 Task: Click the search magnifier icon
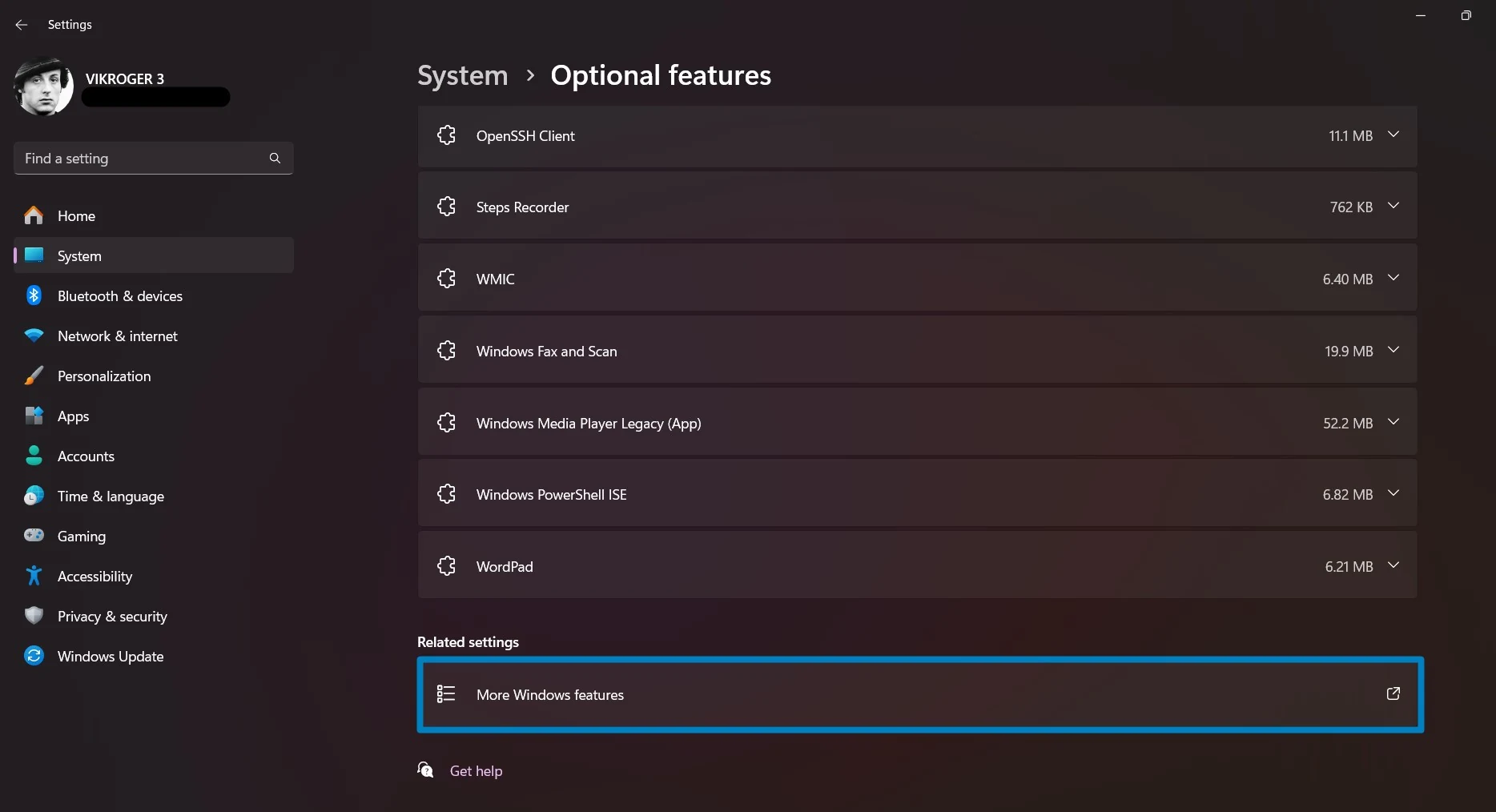coord(275,159)
